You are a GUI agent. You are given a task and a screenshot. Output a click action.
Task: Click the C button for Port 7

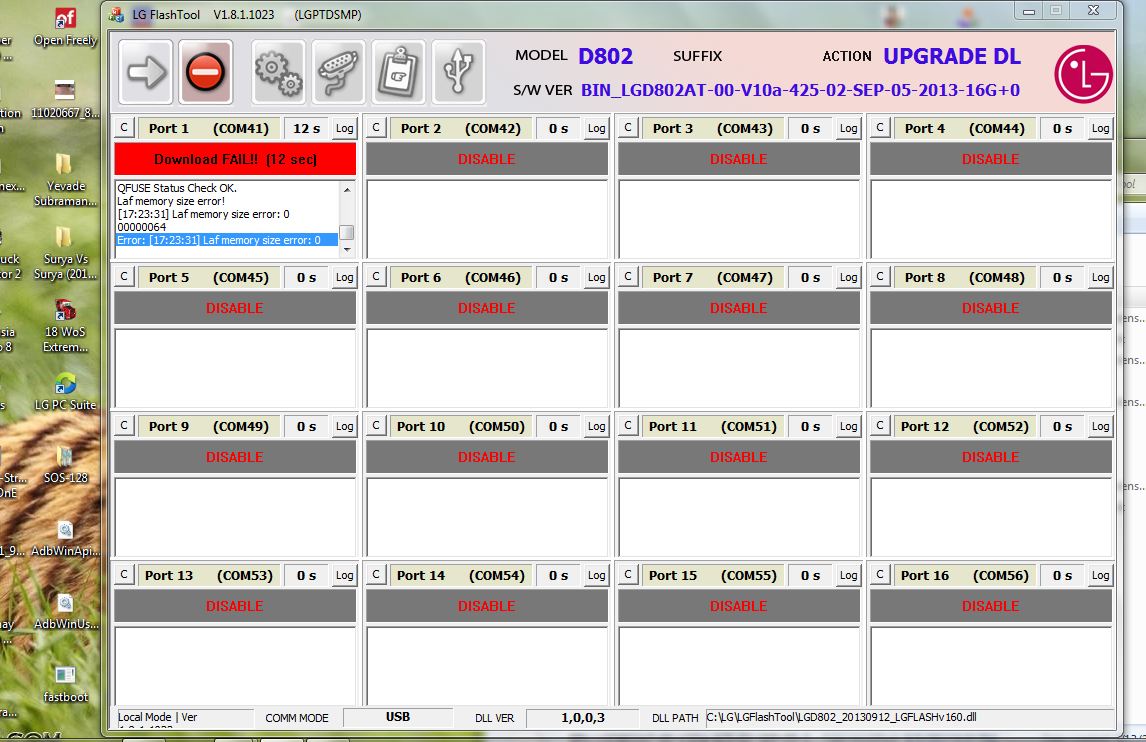click(628, 277)
